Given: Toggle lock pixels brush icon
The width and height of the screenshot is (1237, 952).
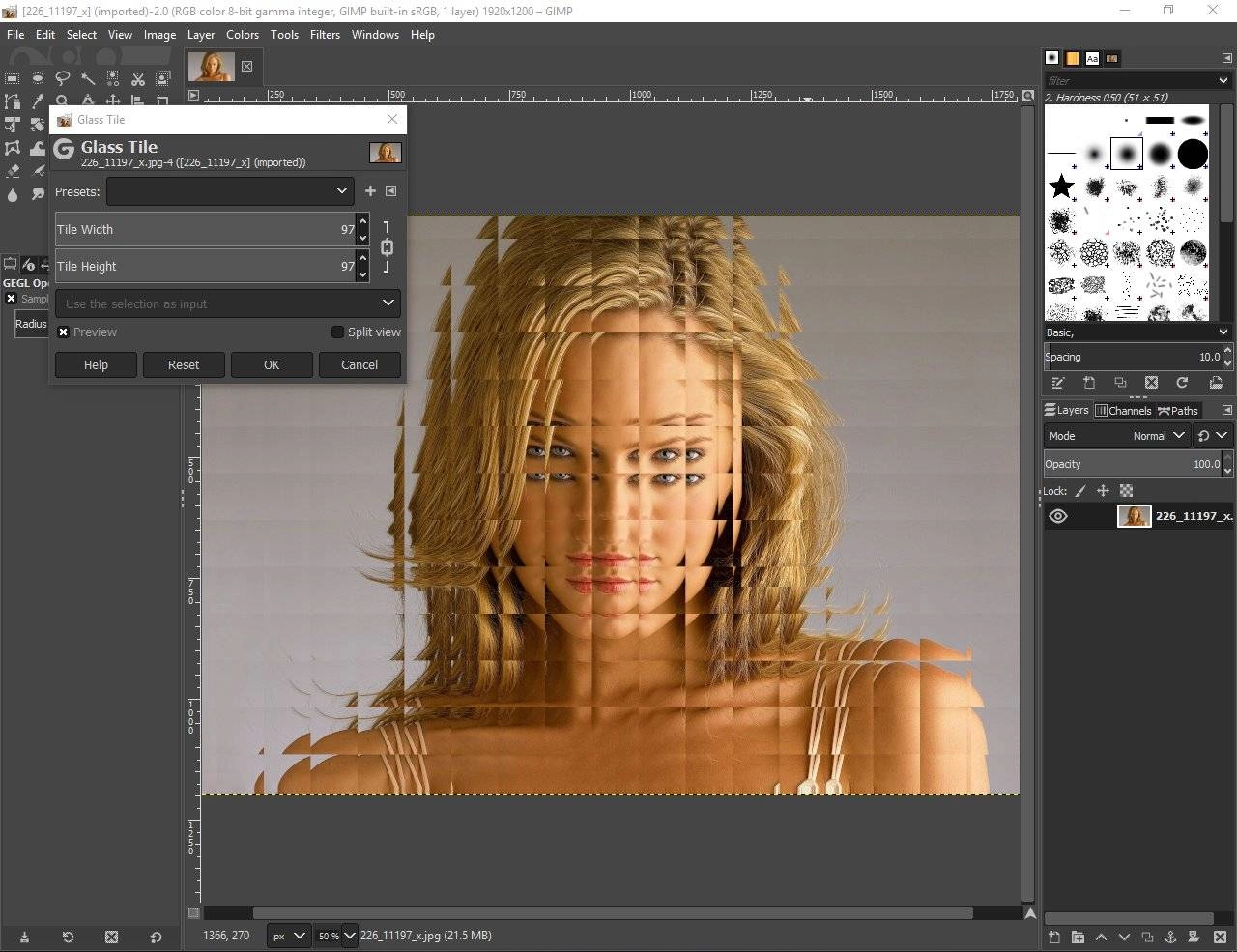Looking at the screenshot, I should click(1080, 491).
